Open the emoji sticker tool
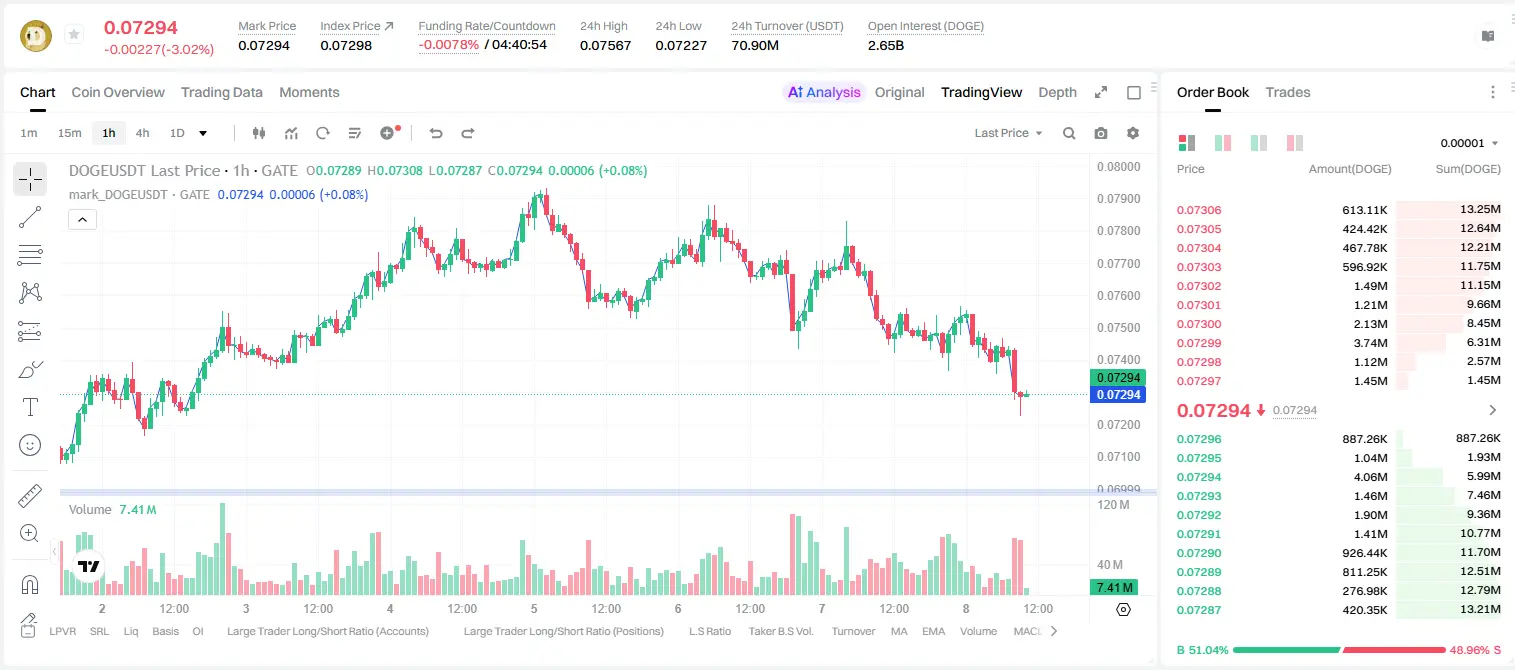 [x=30, y=445]
